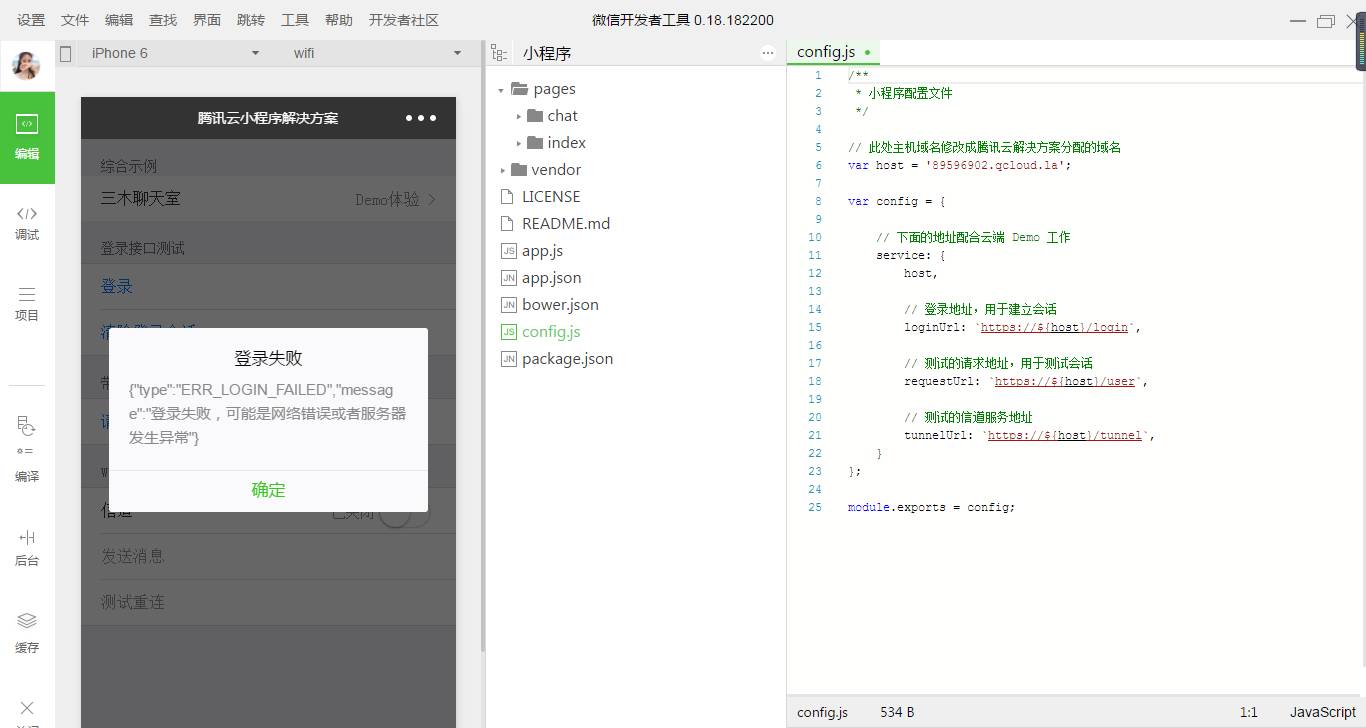Open the 工具 menu
1366x728 pixels.
click(295, 20)
